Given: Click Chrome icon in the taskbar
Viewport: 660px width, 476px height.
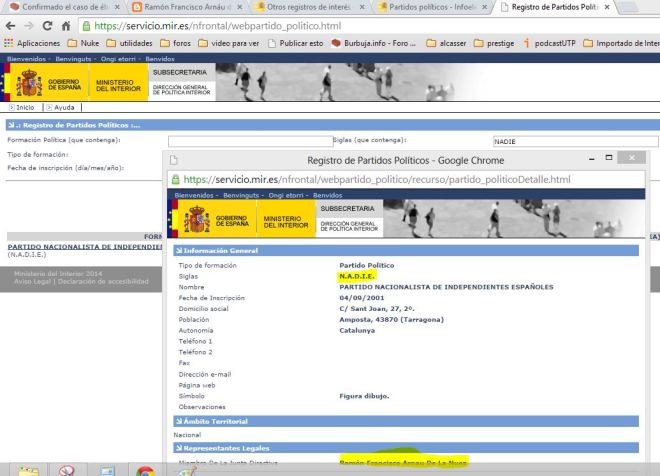Looking at the screenshot, I should coord(146,470).
